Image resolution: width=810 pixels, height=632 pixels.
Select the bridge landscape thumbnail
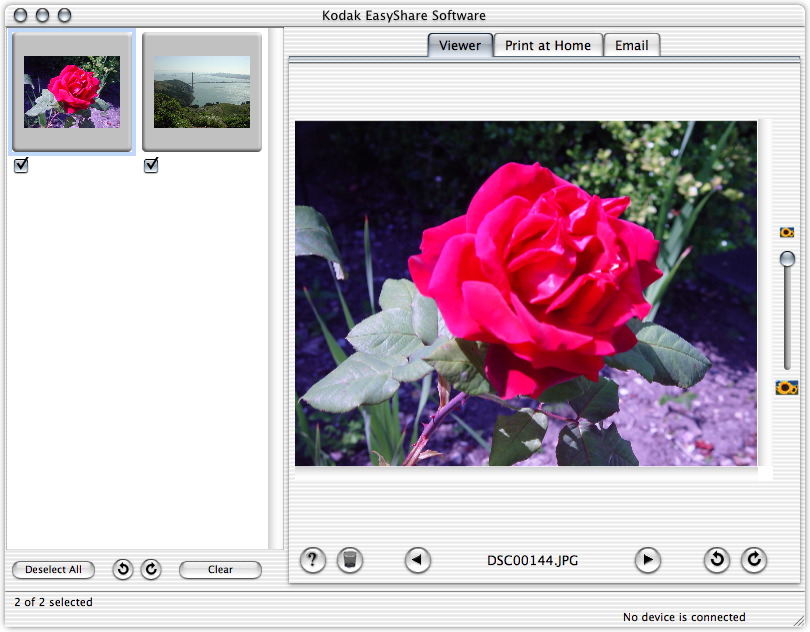202,92
